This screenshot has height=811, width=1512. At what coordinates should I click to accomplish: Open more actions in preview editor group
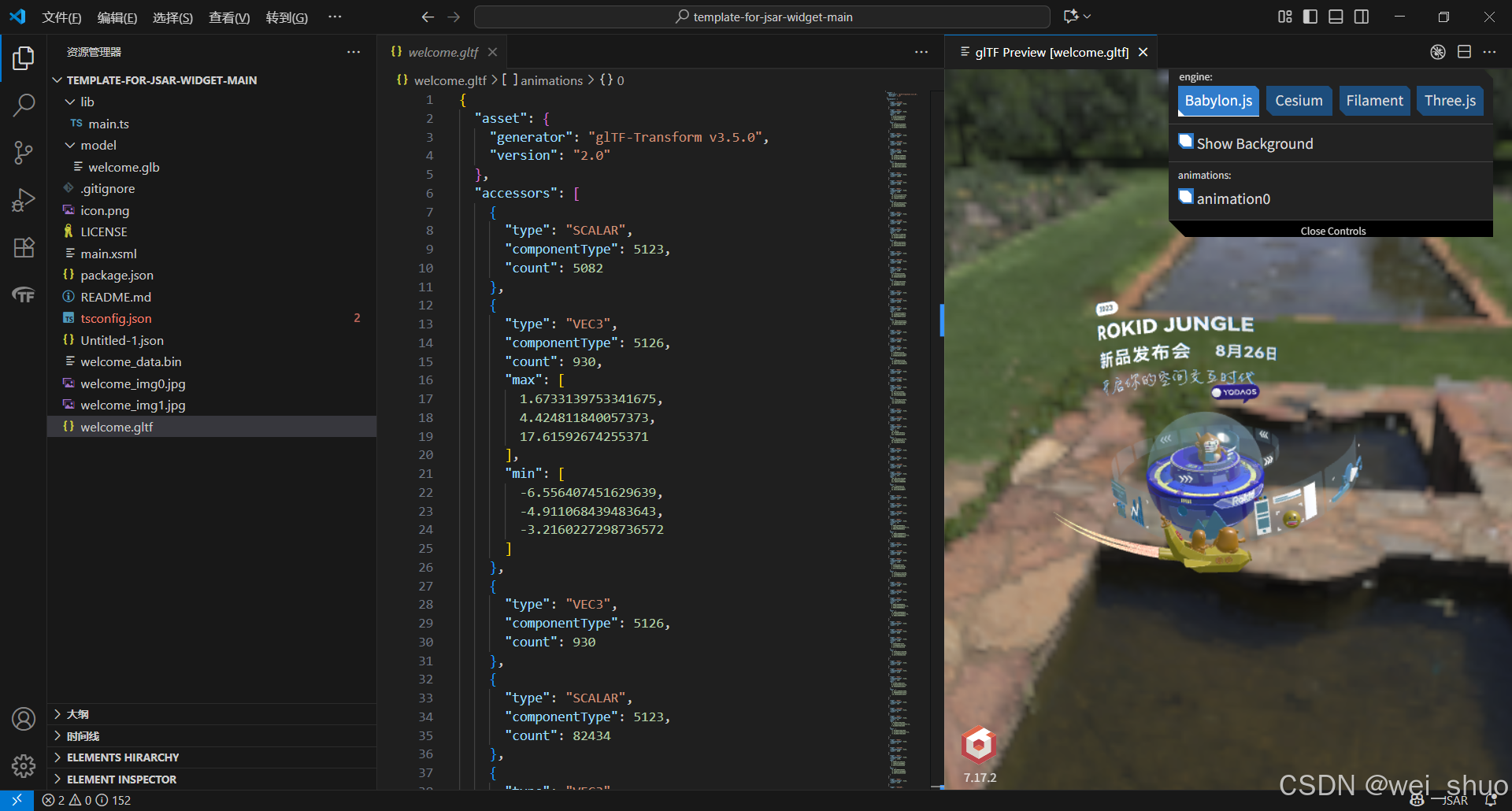pos(1489,52)
